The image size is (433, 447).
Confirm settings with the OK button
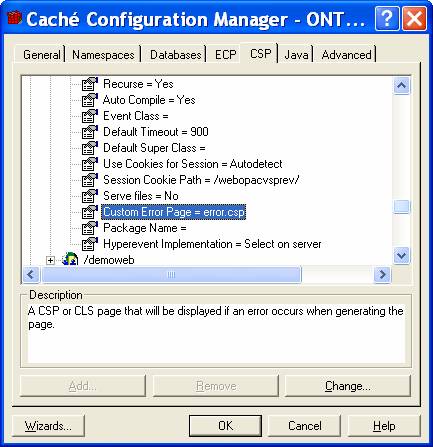pyautogui.click(x=225, y=426)
